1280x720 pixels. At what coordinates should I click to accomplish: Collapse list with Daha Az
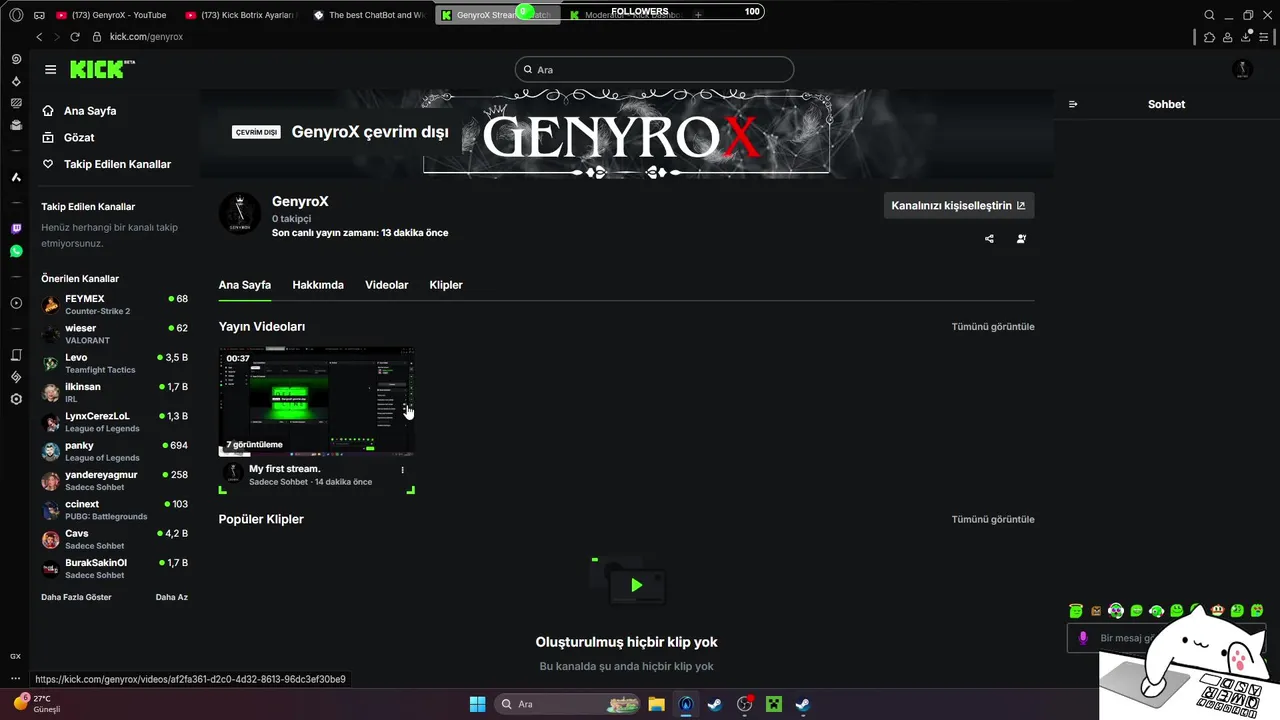click(172, 597)
